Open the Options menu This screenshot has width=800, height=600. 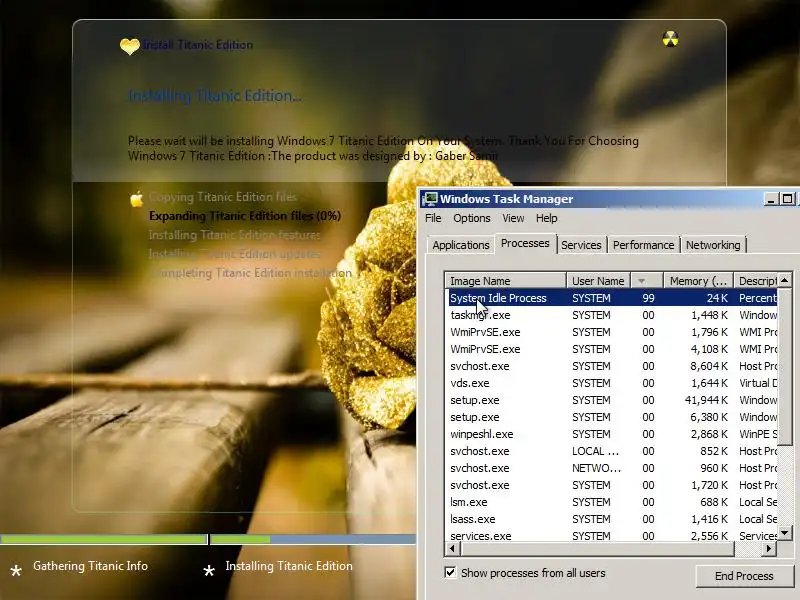coord(471,218)
